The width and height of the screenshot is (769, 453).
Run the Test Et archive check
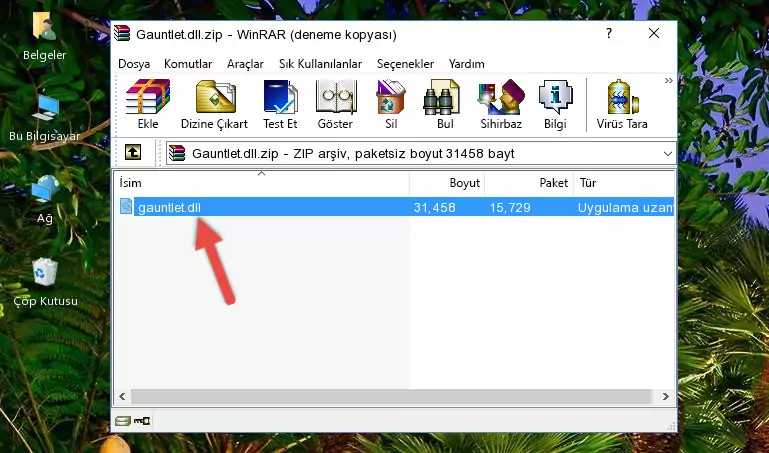coord(280,104)
